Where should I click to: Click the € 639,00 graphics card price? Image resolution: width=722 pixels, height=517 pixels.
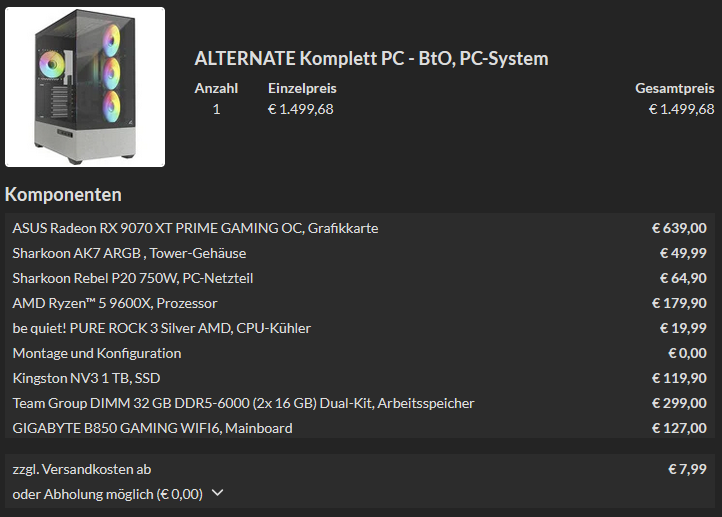(x=679, y=228)
